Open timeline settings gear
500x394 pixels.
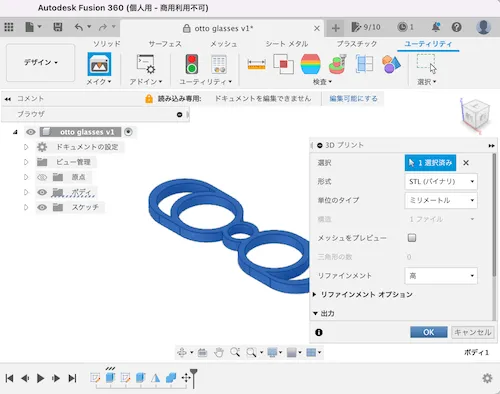[487, 378]
